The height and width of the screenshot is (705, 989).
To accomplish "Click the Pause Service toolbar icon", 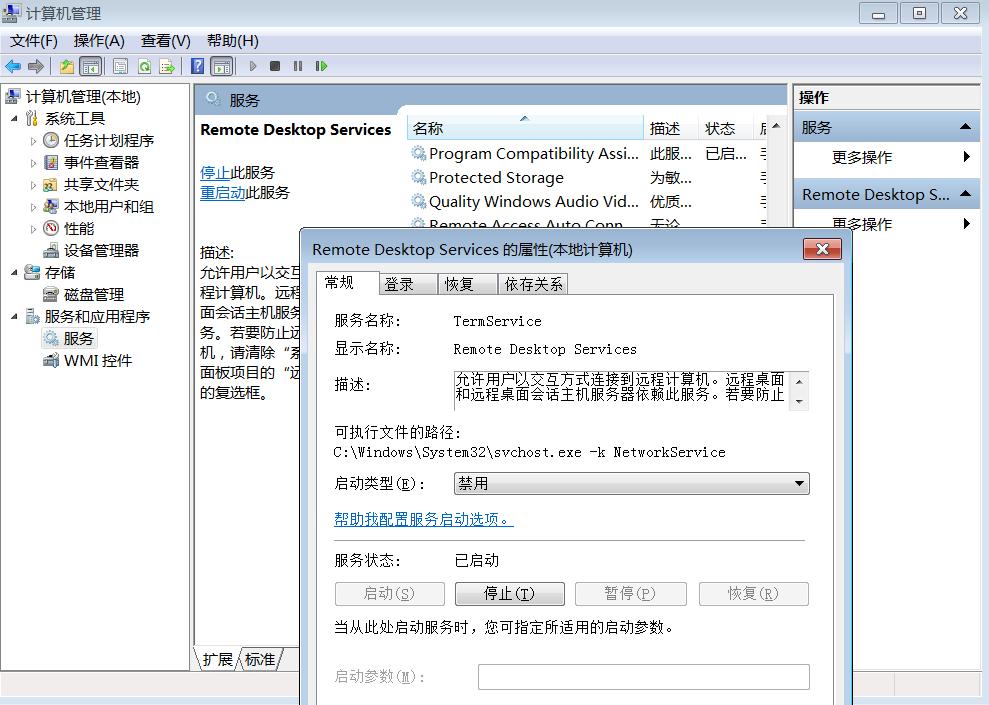I will click(x=296, y=66).
